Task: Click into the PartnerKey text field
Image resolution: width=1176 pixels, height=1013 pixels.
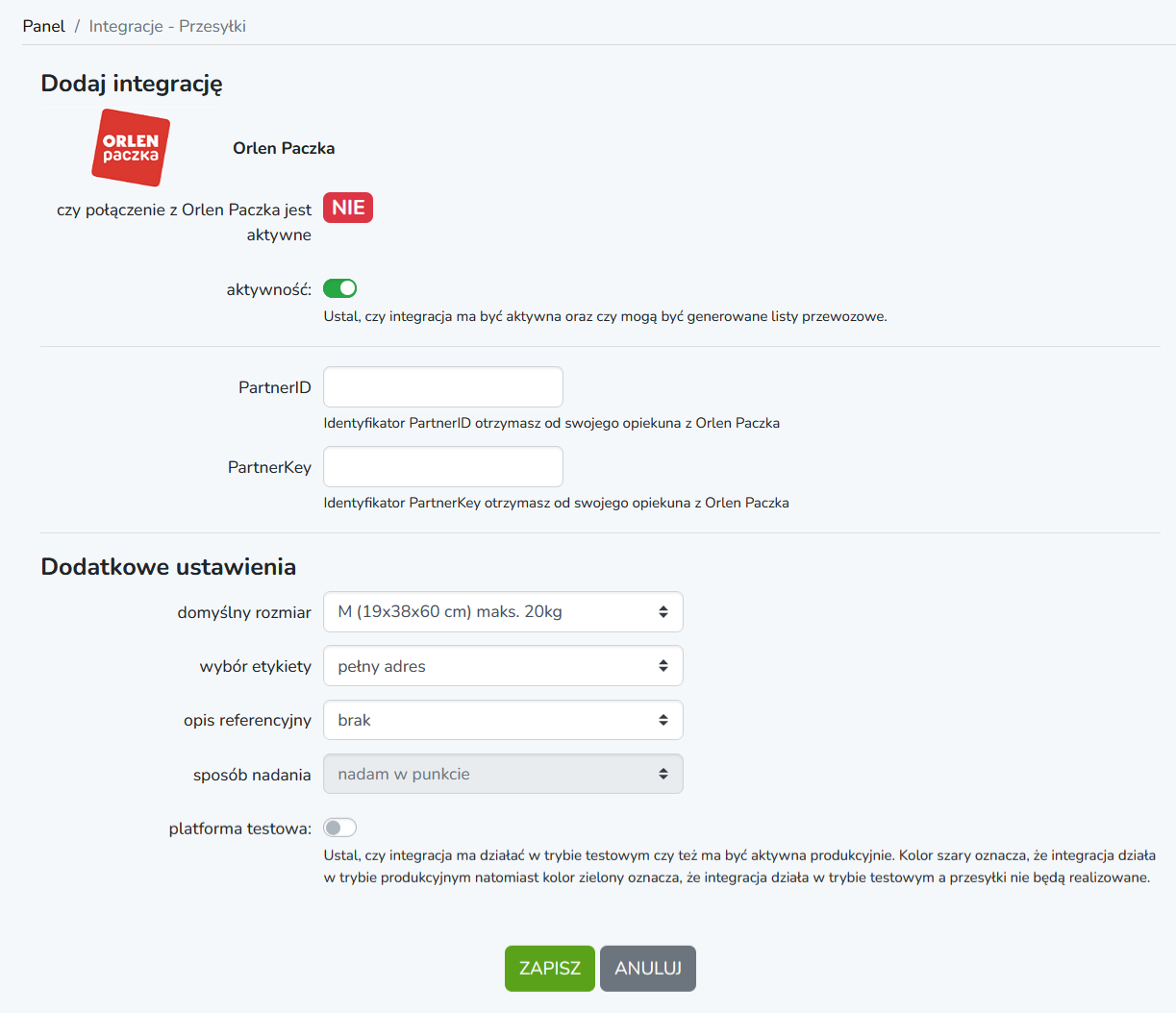Action: click(x=442, y=467)
